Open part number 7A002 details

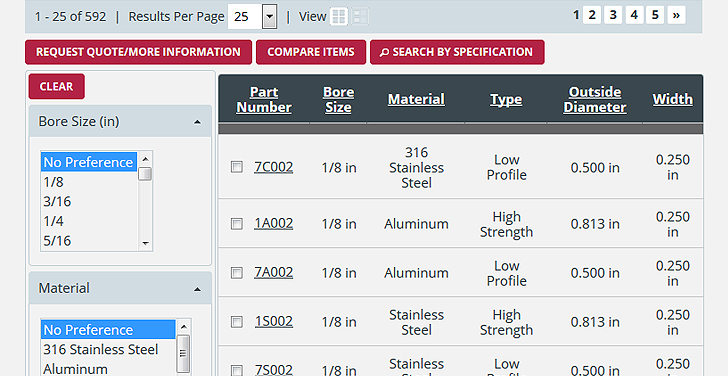tap(273, 272)
